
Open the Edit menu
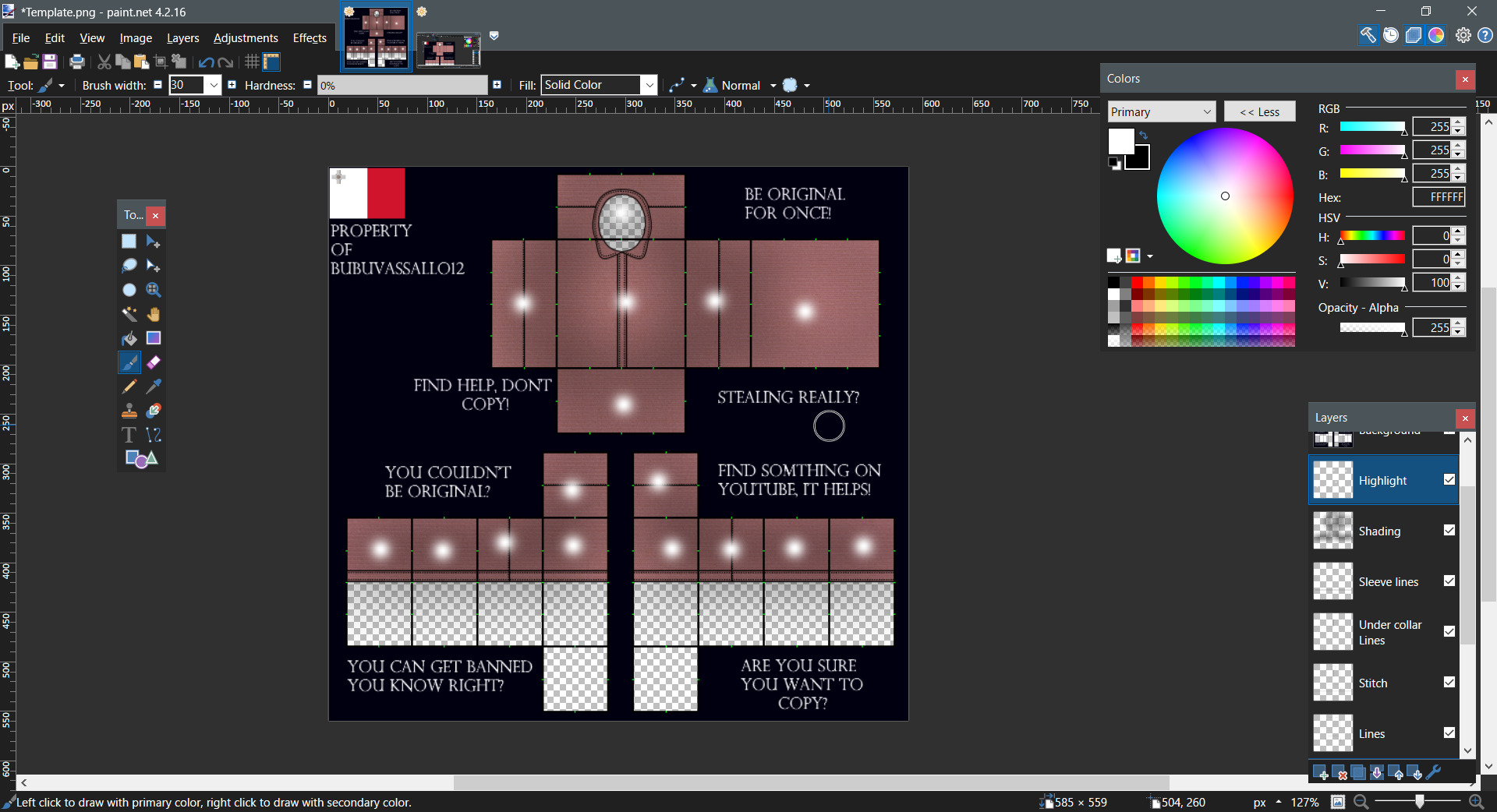pos(55,38)
